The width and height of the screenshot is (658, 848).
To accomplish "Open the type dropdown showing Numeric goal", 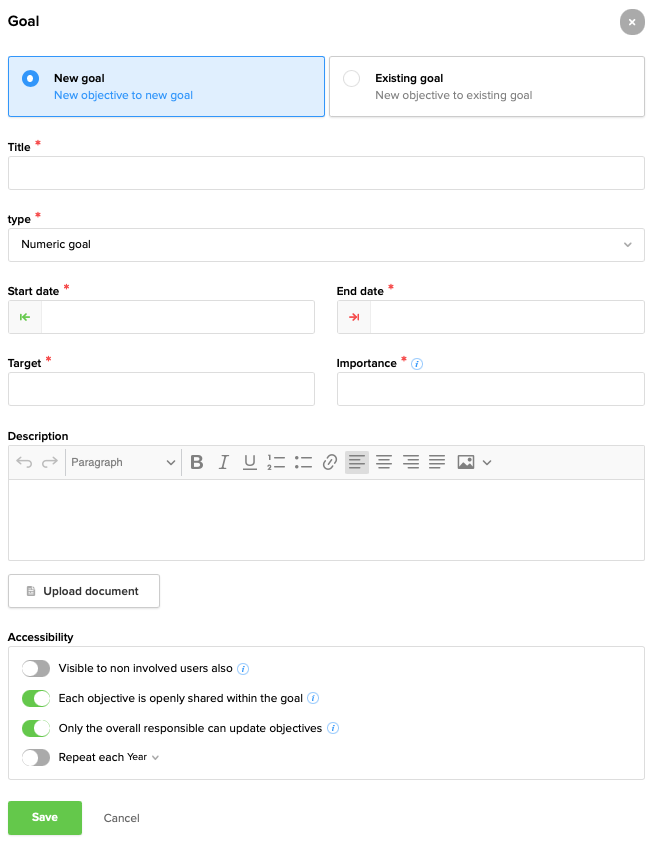I will pos(326,244).
